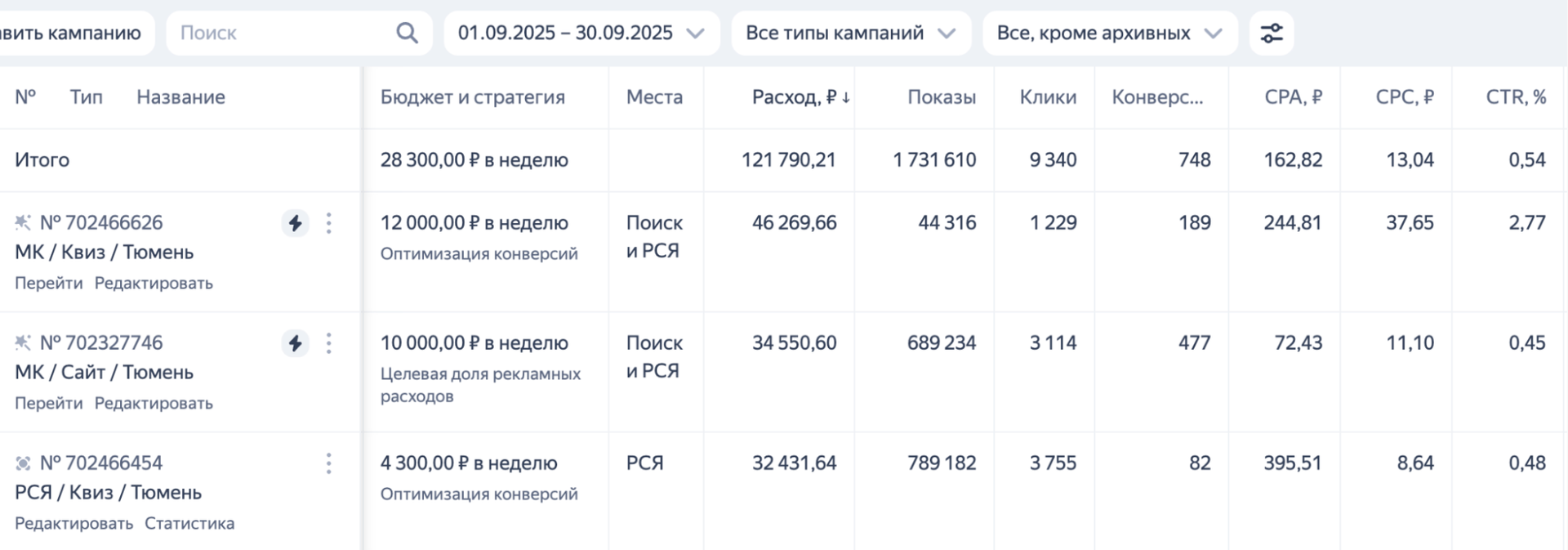Viewport: 1568px width, 550px height.
Task: Click Перейти under МК / Квиз / Тюмень
Action: point(48,284)
